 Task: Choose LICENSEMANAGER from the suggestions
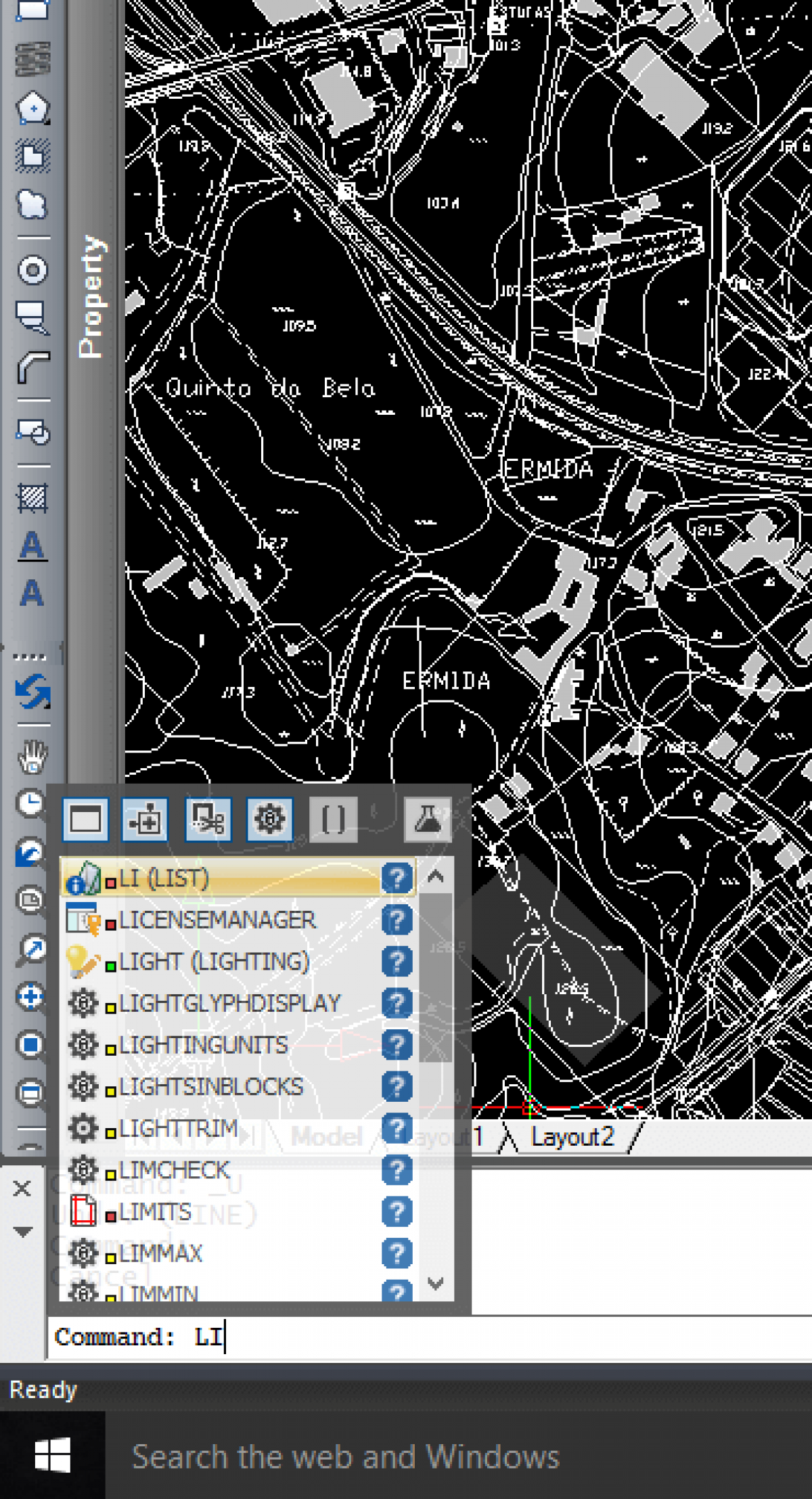(217, 920)
